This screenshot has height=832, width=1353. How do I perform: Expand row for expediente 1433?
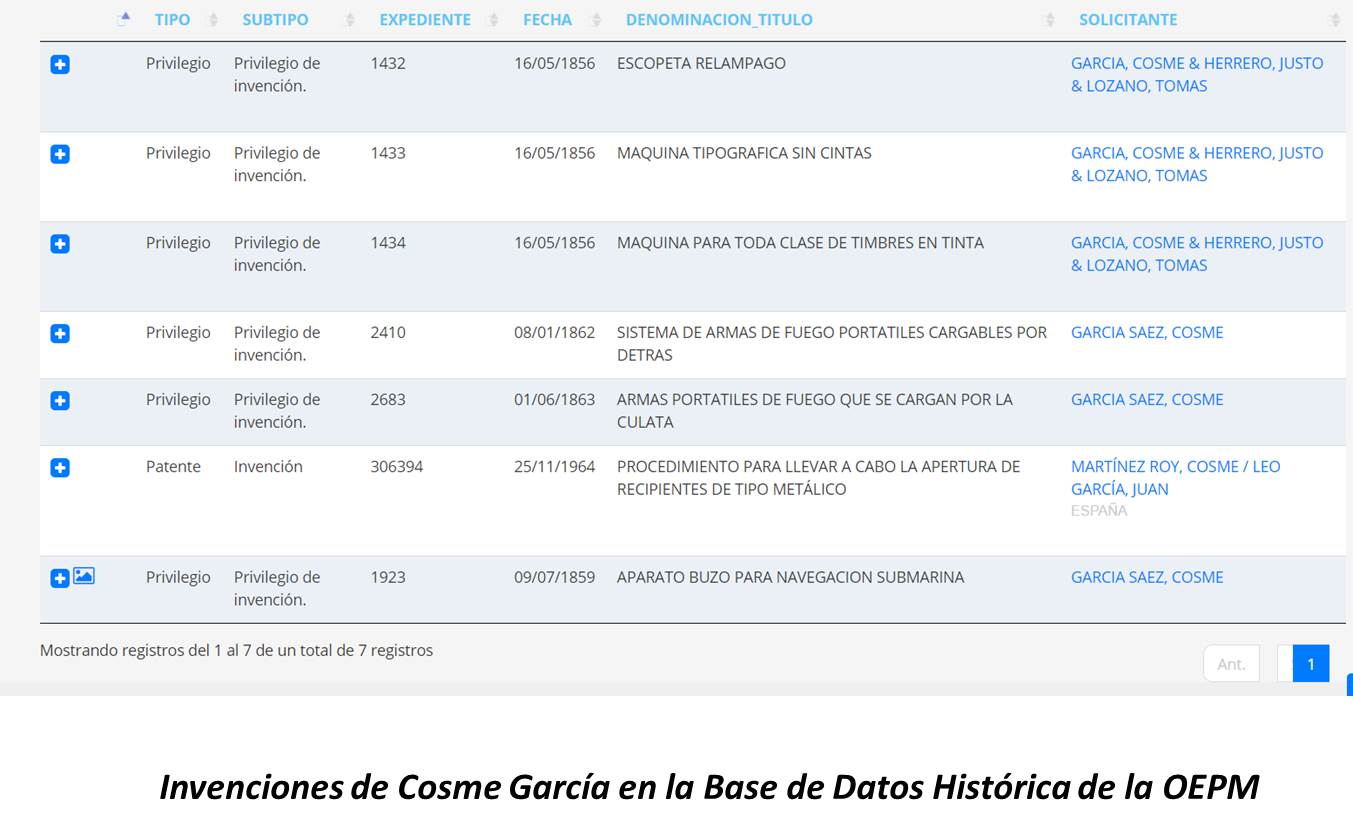coord(60,155)
